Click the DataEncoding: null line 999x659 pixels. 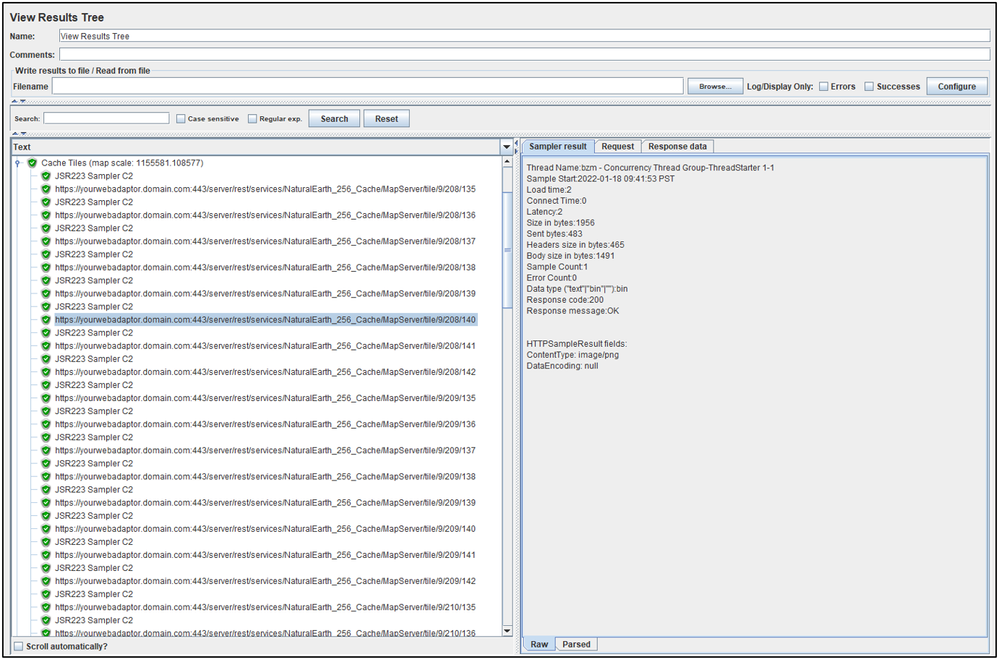click(562, 366)
